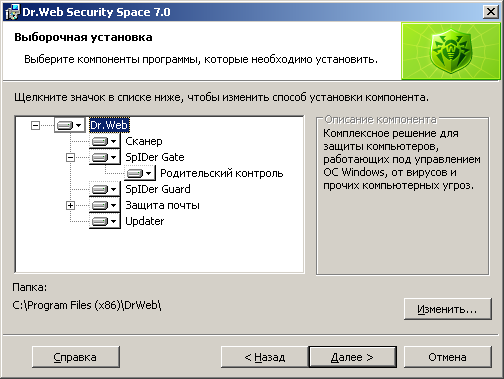Select the Updater component label
The width and height of the screenshot is (504, 379).
(145, 221)
